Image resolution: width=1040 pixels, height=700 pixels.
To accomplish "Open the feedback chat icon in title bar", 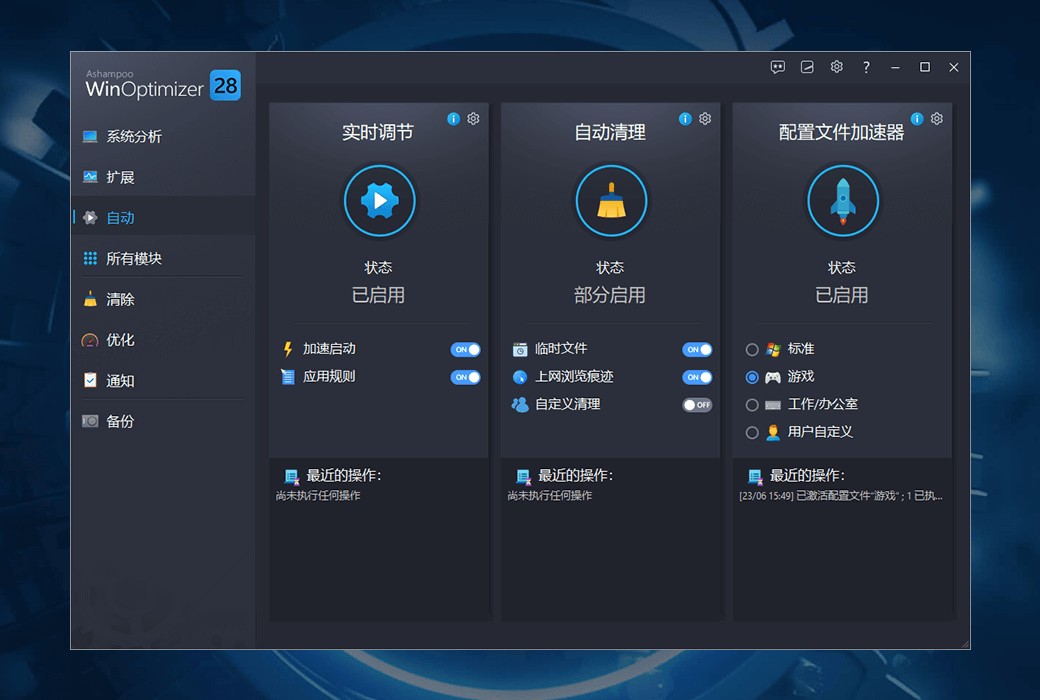I will 777,67.
